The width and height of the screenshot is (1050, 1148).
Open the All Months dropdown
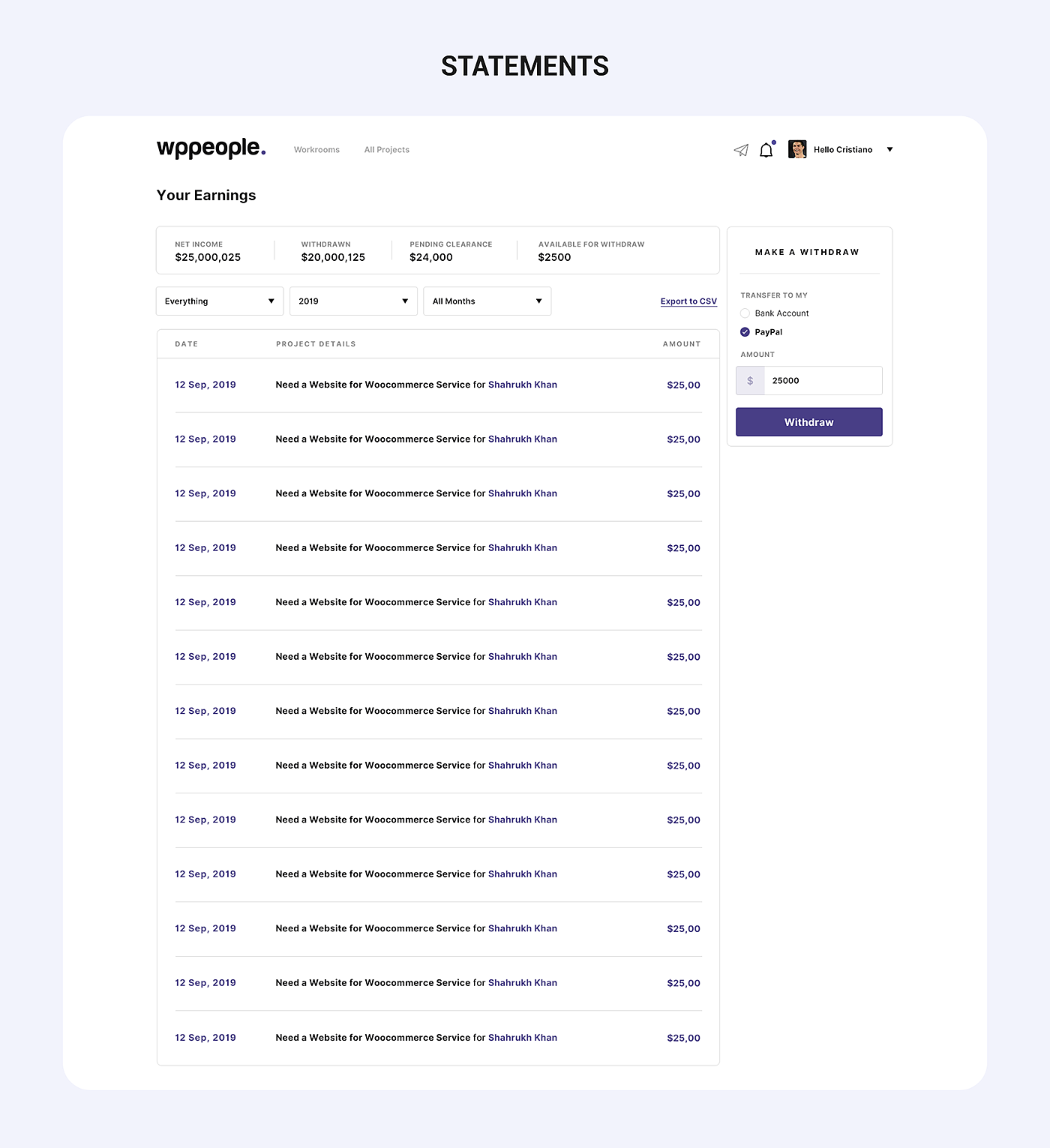coord(487,301)
